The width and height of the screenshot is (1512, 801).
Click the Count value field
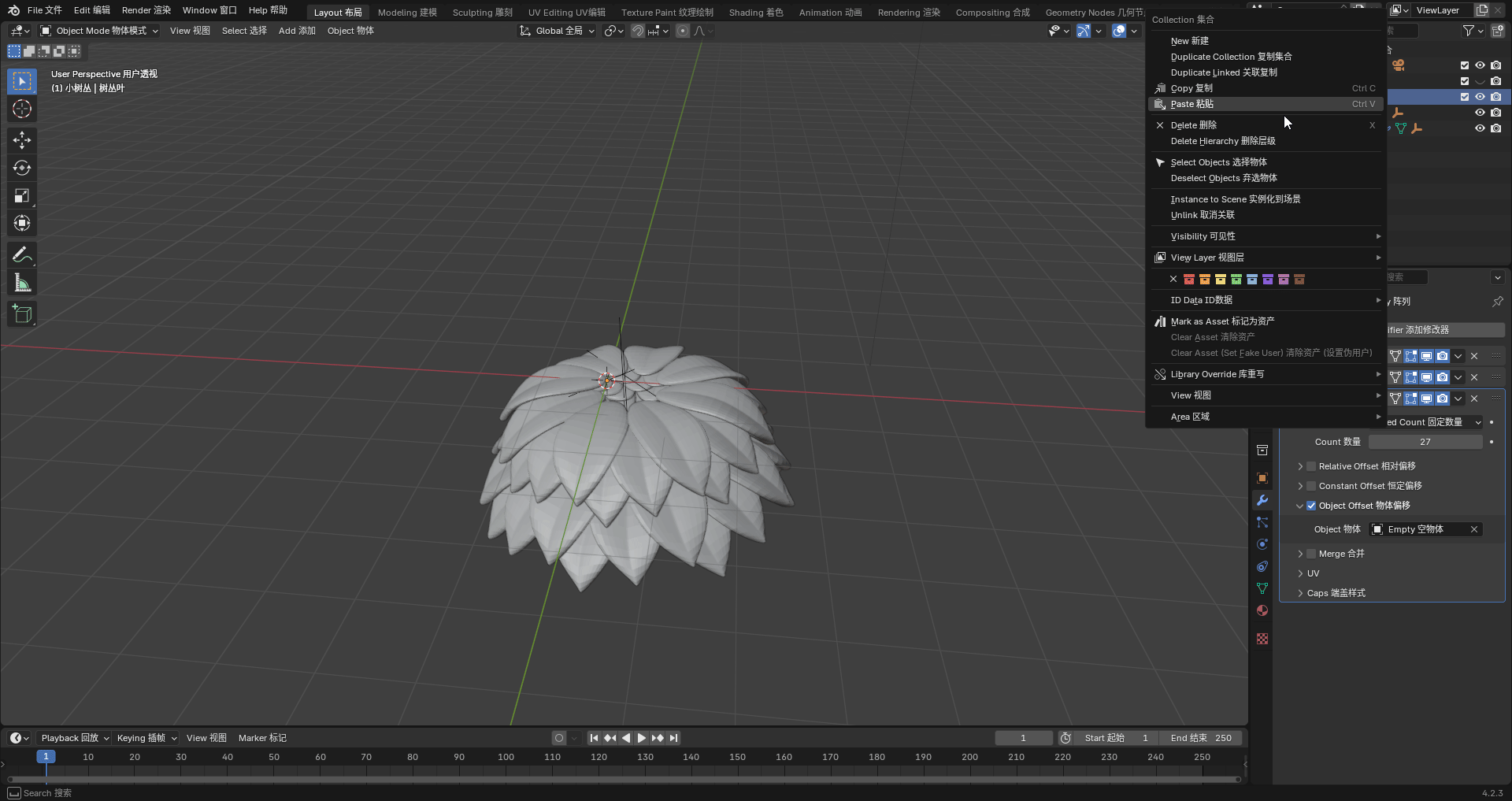coord(1425,442)
